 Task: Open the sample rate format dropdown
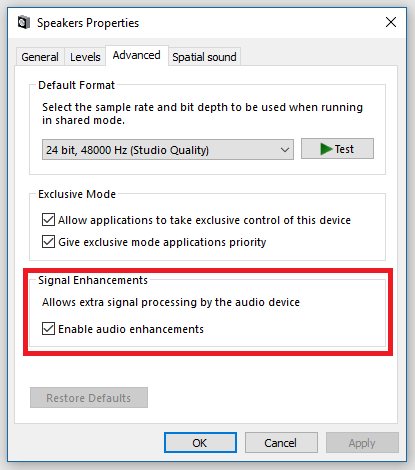point(168,150)
